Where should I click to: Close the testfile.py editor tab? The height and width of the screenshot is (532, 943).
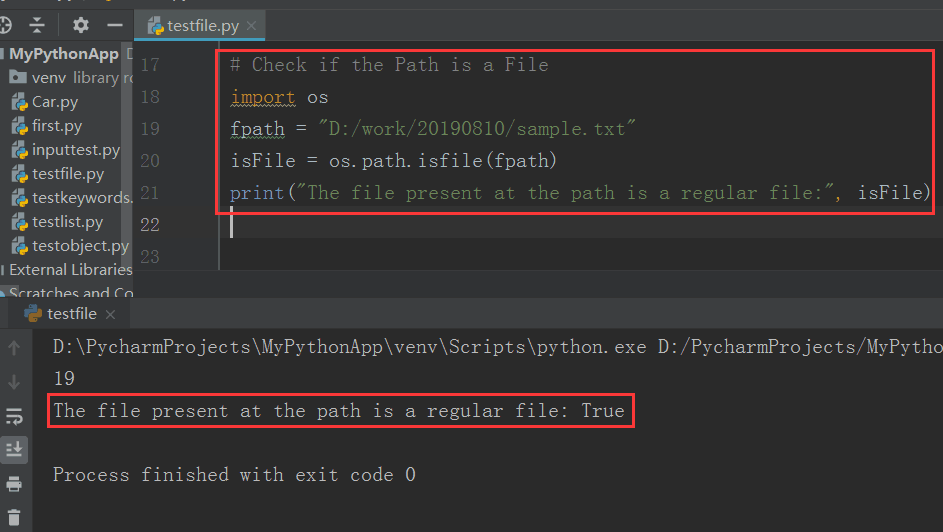tap(251, 26)
